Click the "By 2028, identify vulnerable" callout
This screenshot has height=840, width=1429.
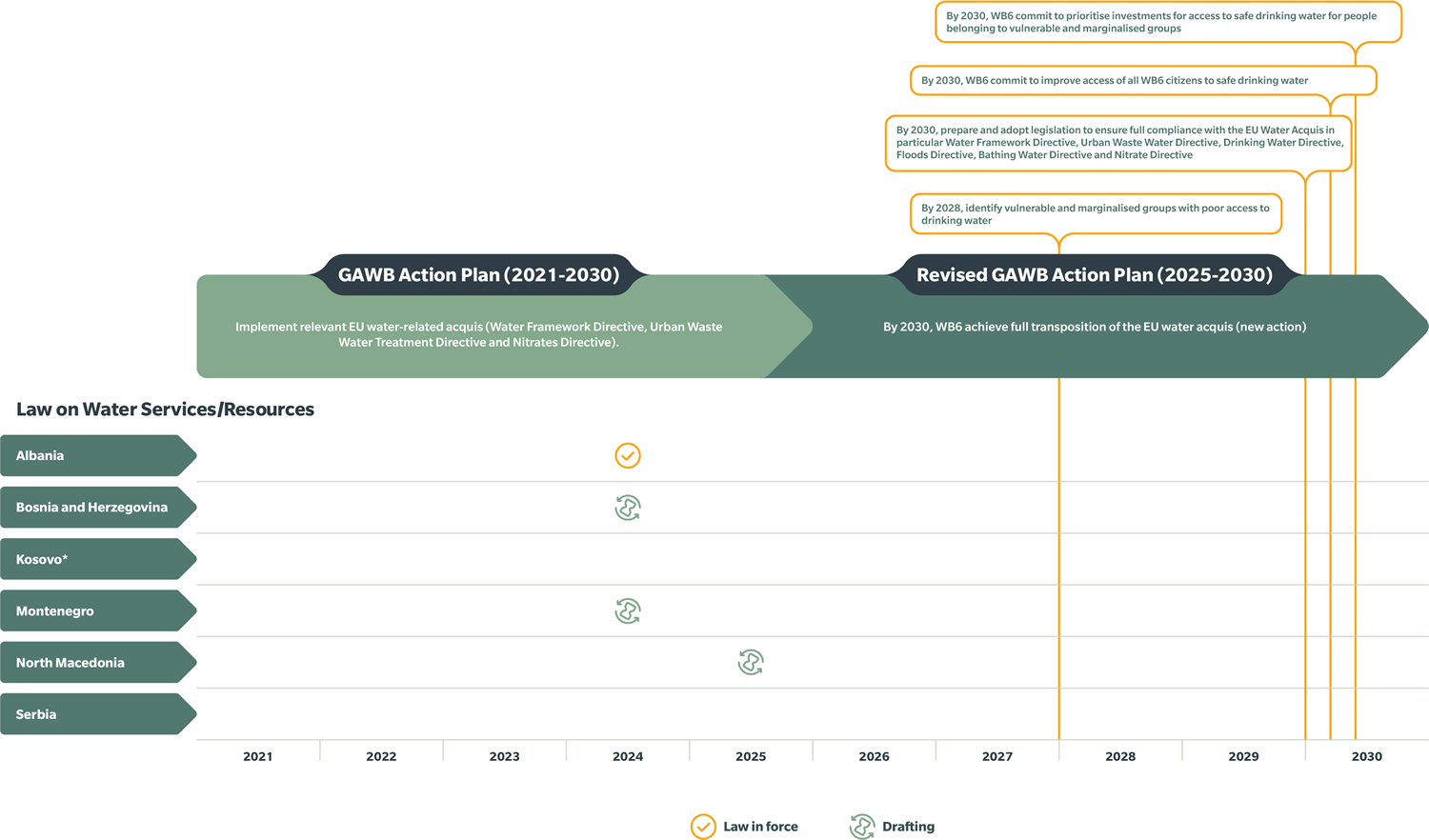(x=1096, y=214)
